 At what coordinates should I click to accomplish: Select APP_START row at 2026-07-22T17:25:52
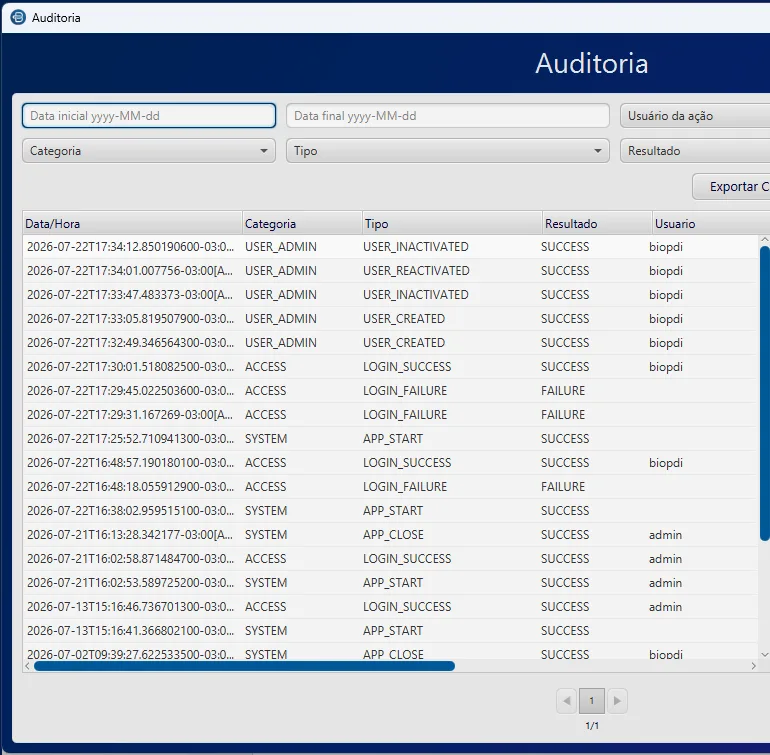389,439
